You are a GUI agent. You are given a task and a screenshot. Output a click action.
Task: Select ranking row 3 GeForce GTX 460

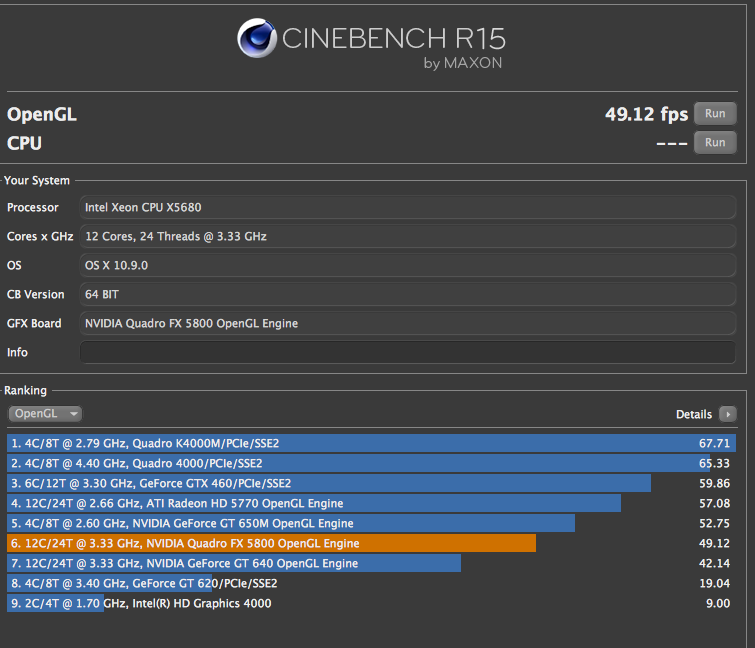[x=371, y=483]
